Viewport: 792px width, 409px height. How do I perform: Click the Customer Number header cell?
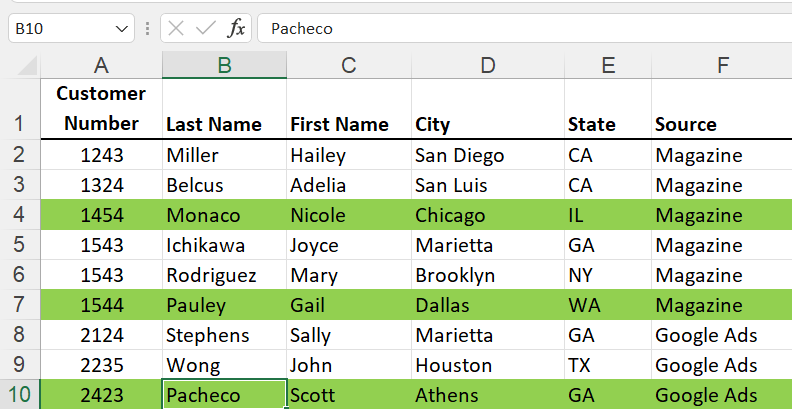point(102,109)
